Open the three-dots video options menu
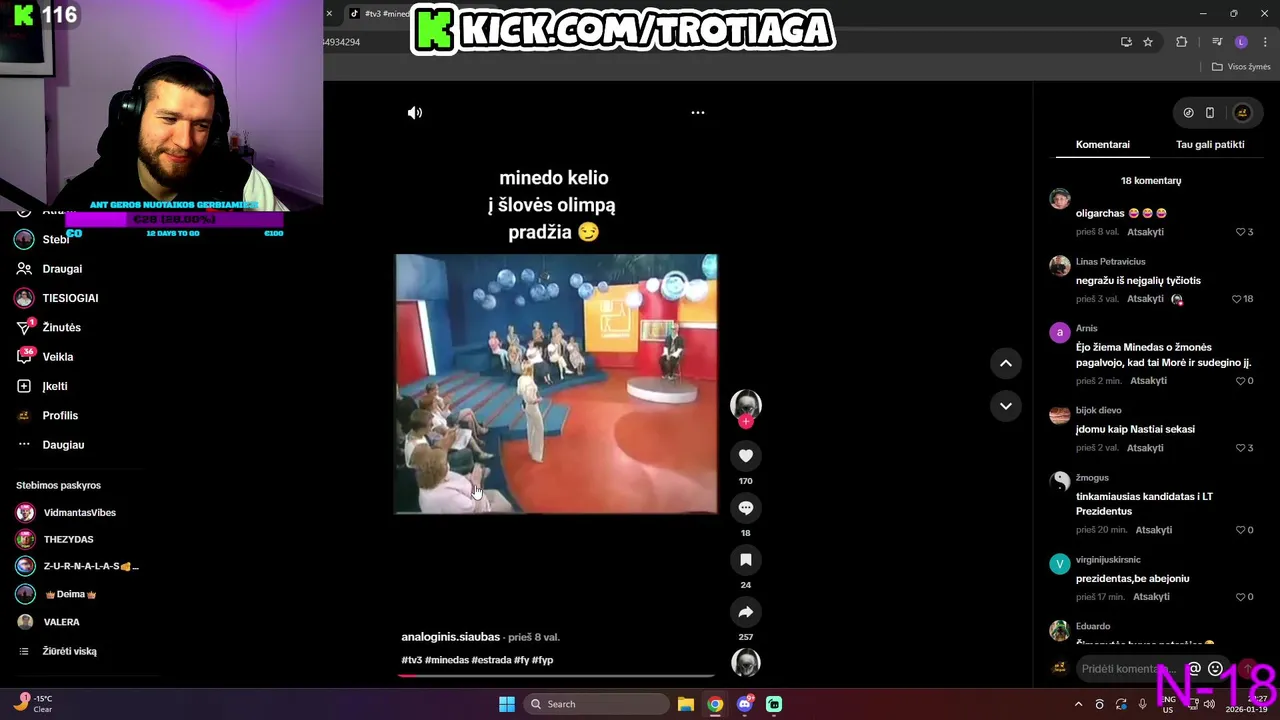This screenshot has height=720, width=1280. (698, 113)
